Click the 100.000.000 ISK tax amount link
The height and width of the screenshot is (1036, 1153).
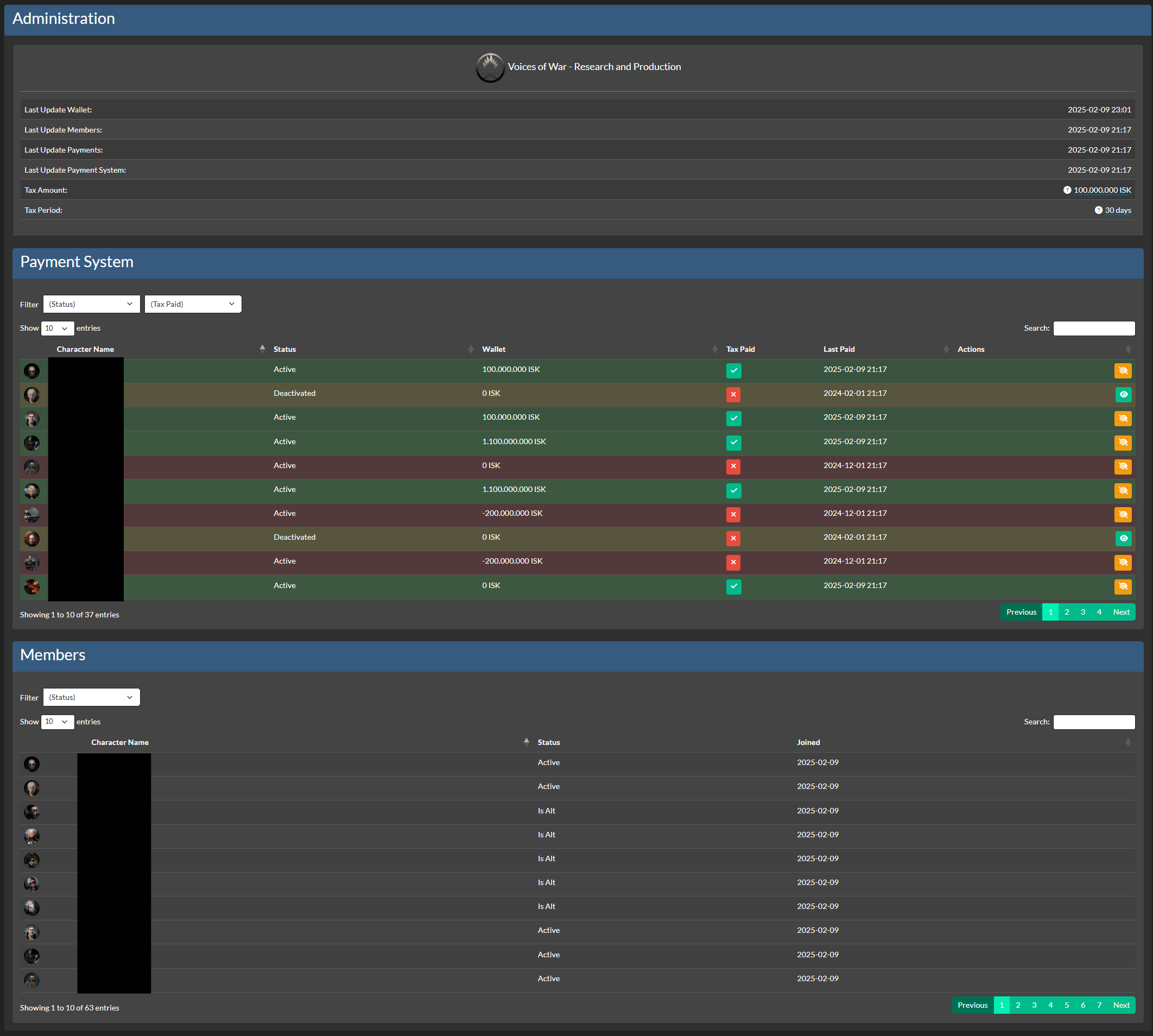(1102, 190)
